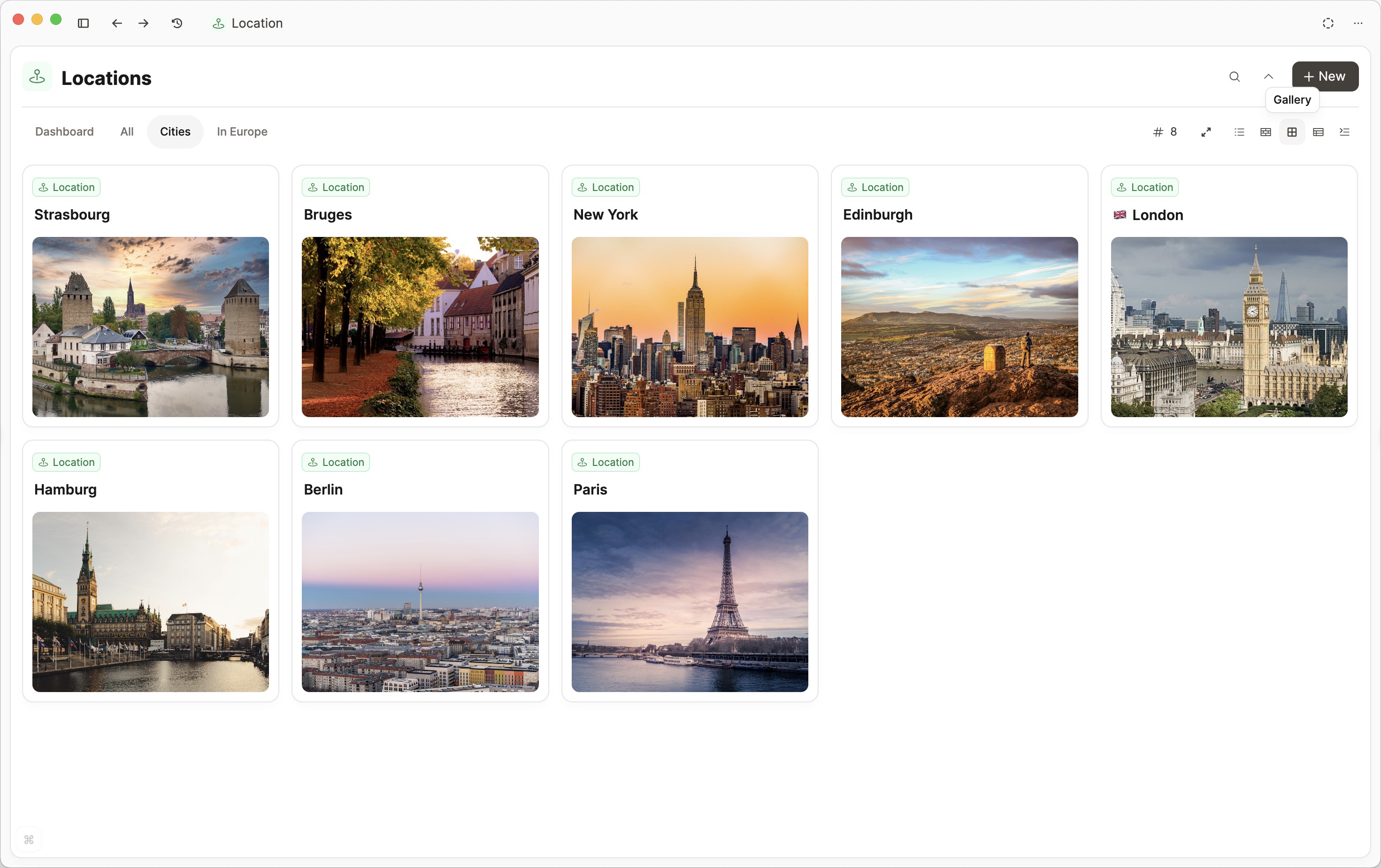Switch to the indented outline view icon
The height and width of the screenshot is (868, 1381).
tap(1344, 132)
